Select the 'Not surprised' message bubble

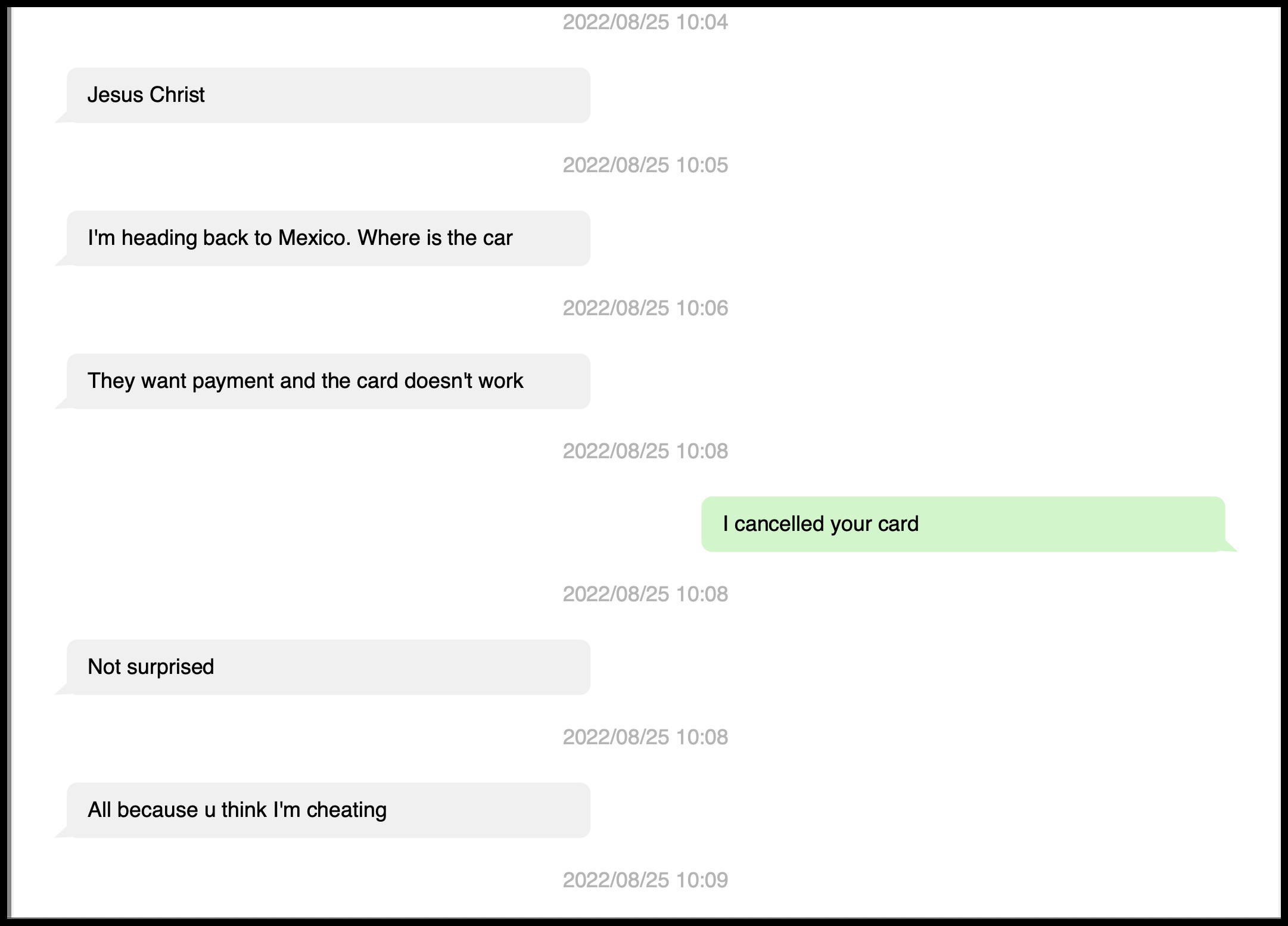tap(328, 667)
